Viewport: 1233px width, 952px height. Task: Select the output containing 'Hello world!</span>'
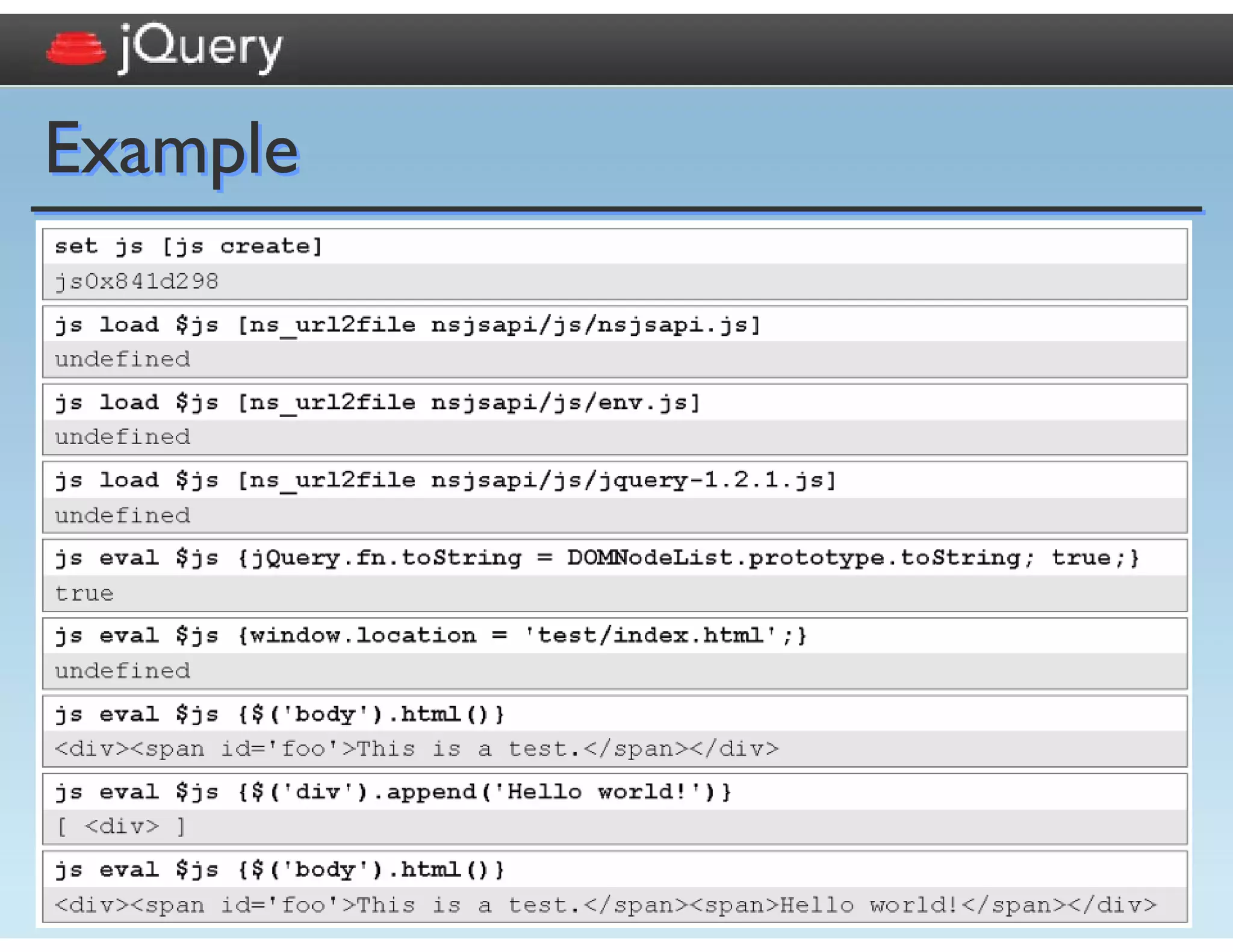click(x=606, y=904)
